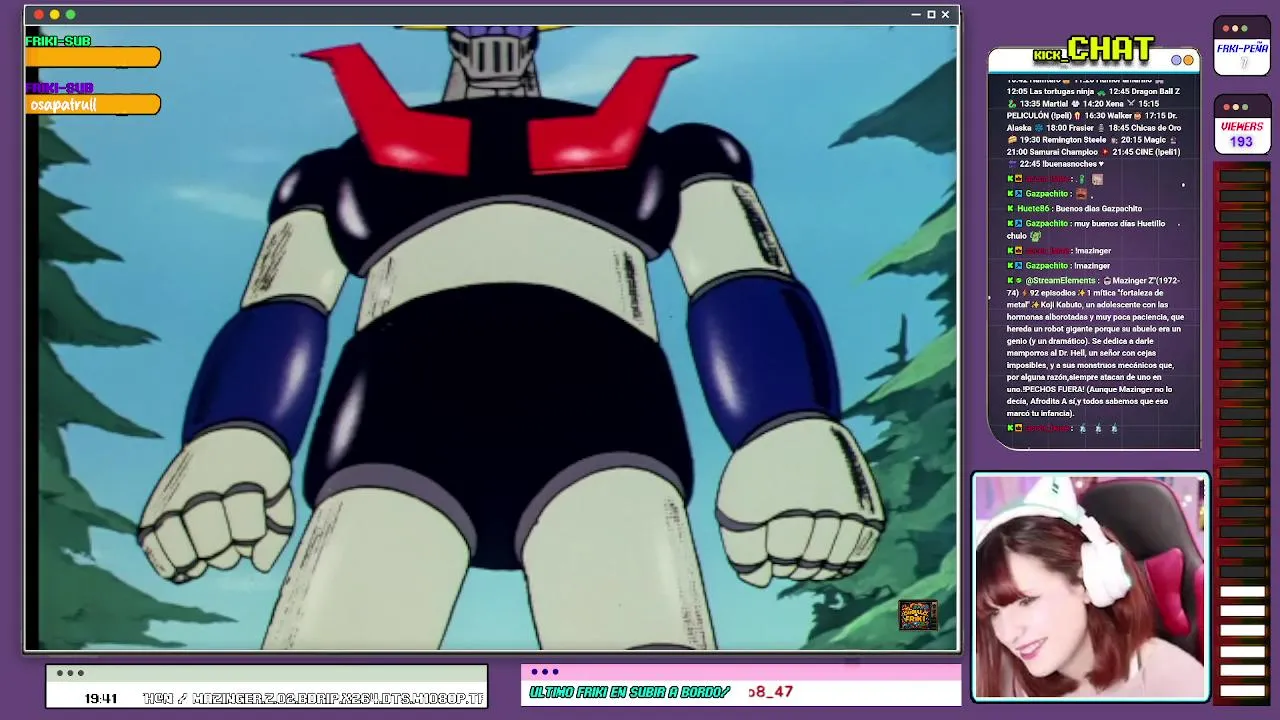
Task: Minimize the video window
Action: click(x=916, y=15)
